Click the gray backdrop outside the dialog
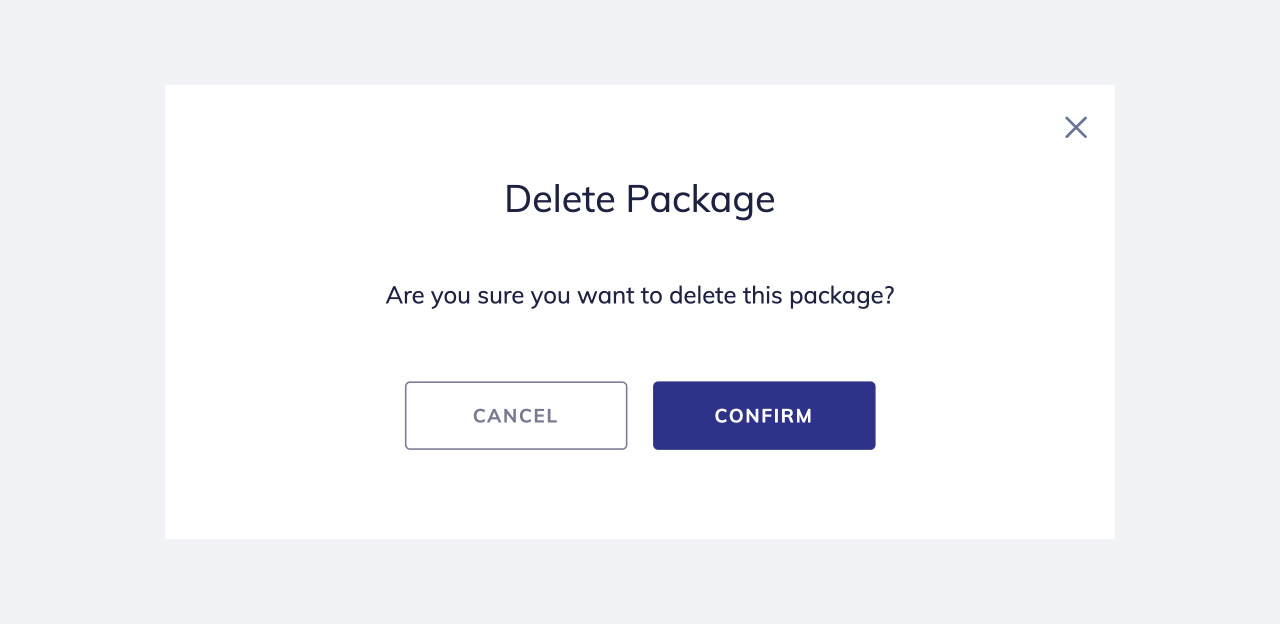Image resolution: width=1280 pixels, height=624 pixels. coord(80,312)
